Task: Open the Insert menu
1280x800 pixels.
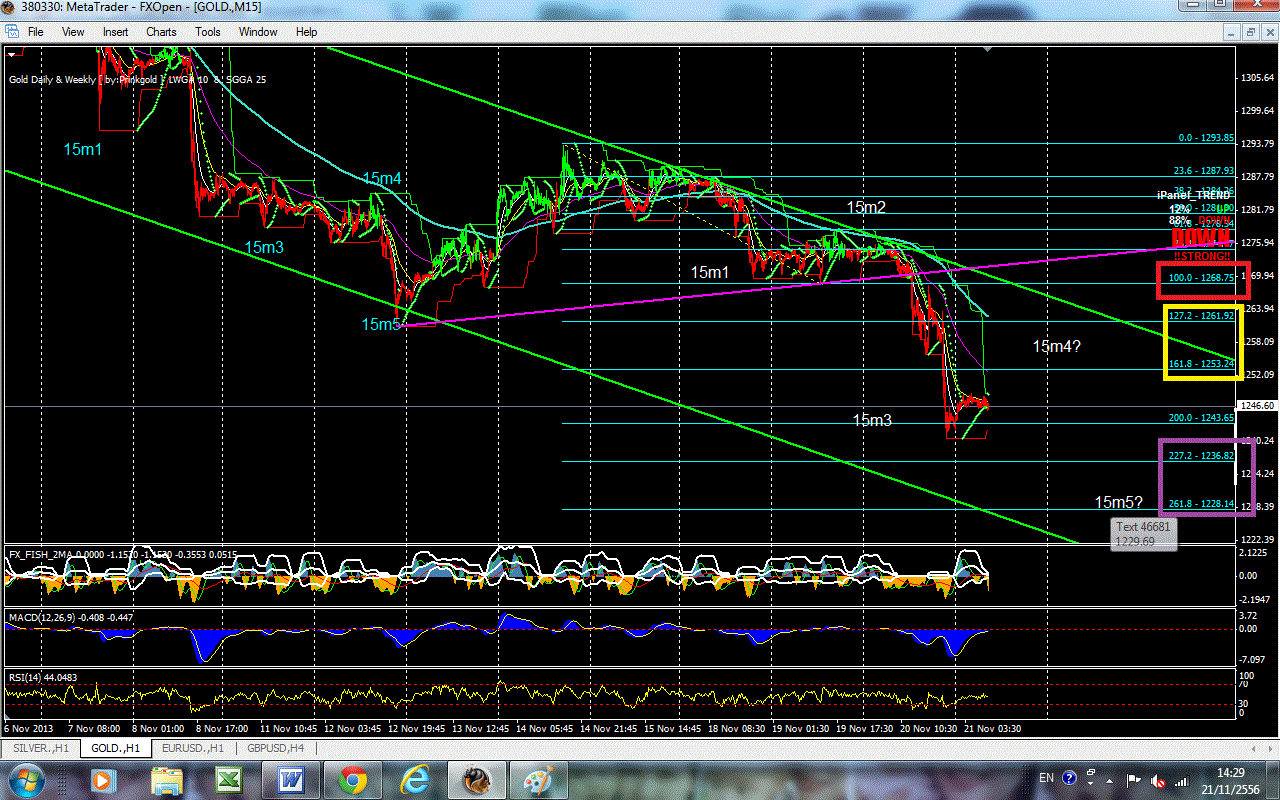Action: click(x=115, y=32)
